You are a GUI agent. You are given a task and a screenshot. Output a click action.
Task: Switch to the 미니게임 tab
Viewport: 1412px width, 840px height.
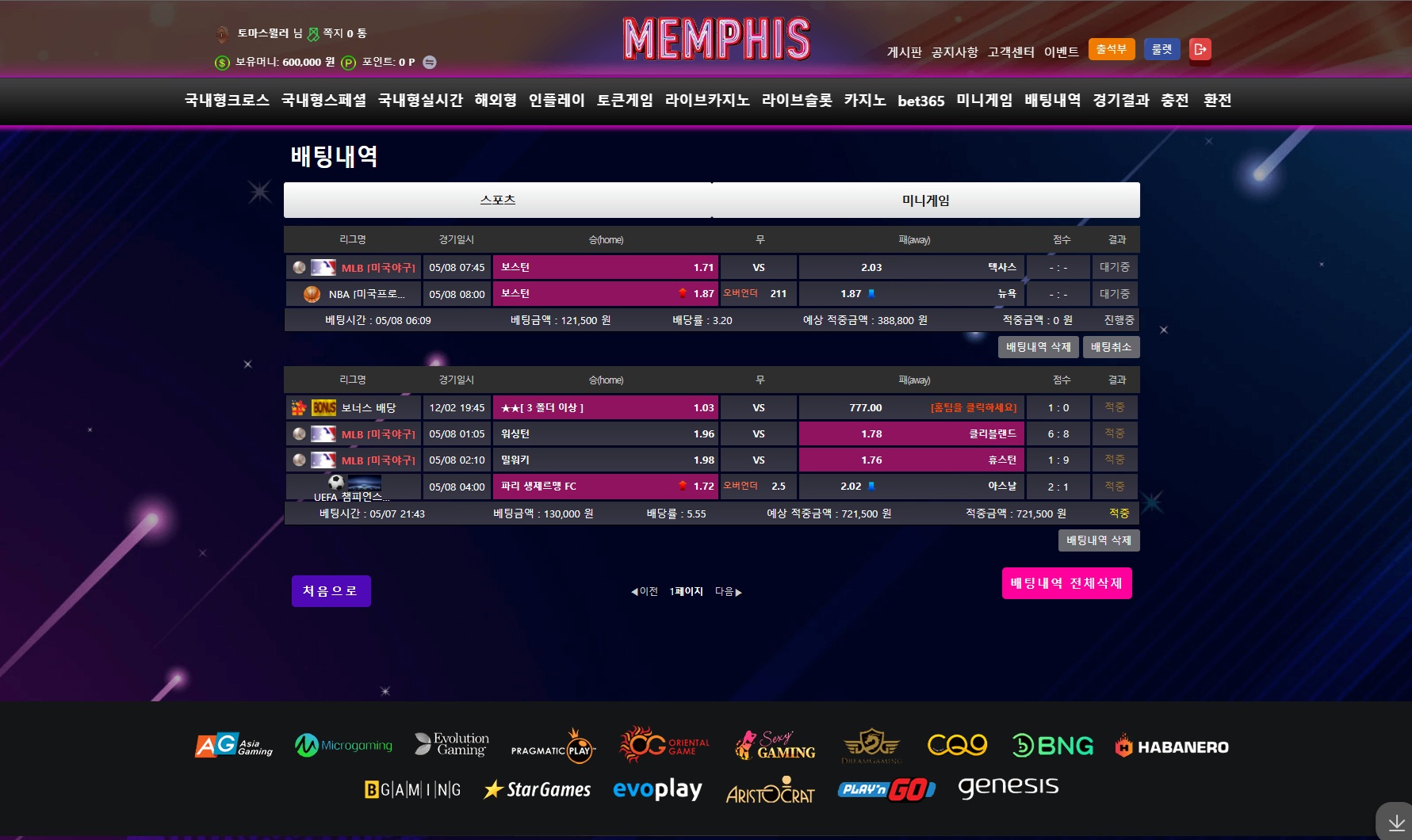tap(925, 200)
